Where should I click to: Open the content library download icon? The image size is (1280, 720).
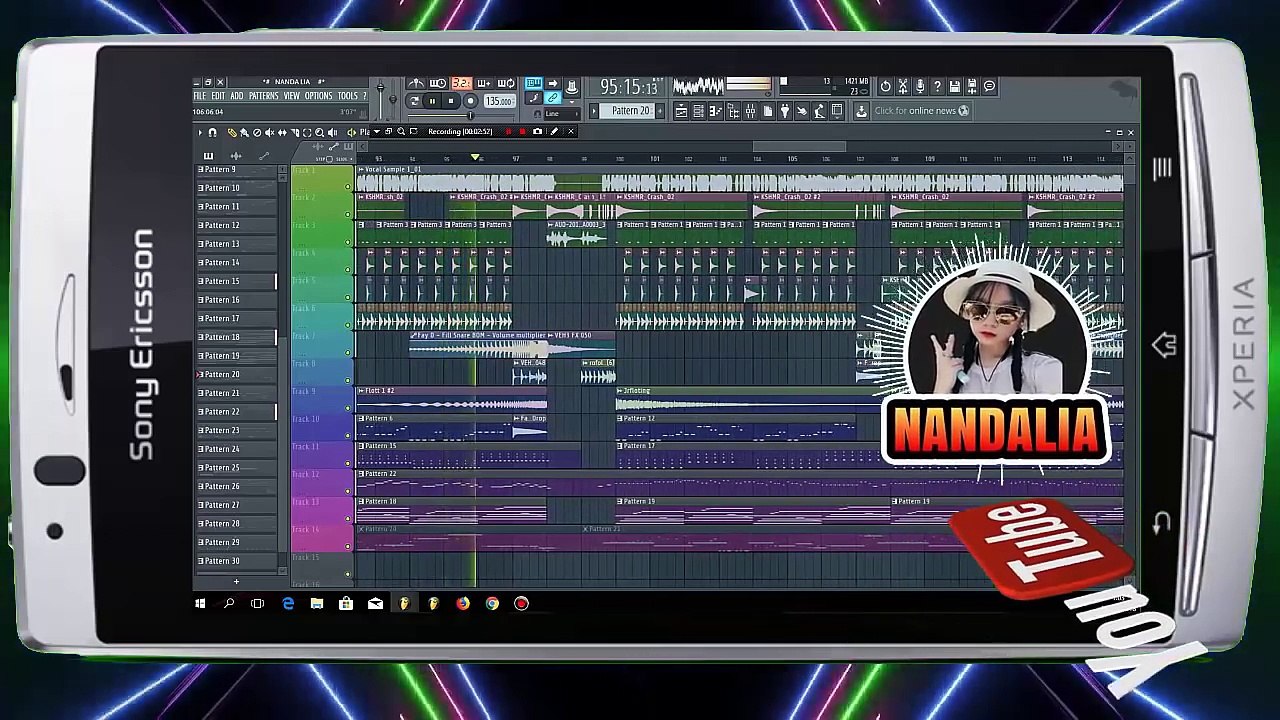861,111
